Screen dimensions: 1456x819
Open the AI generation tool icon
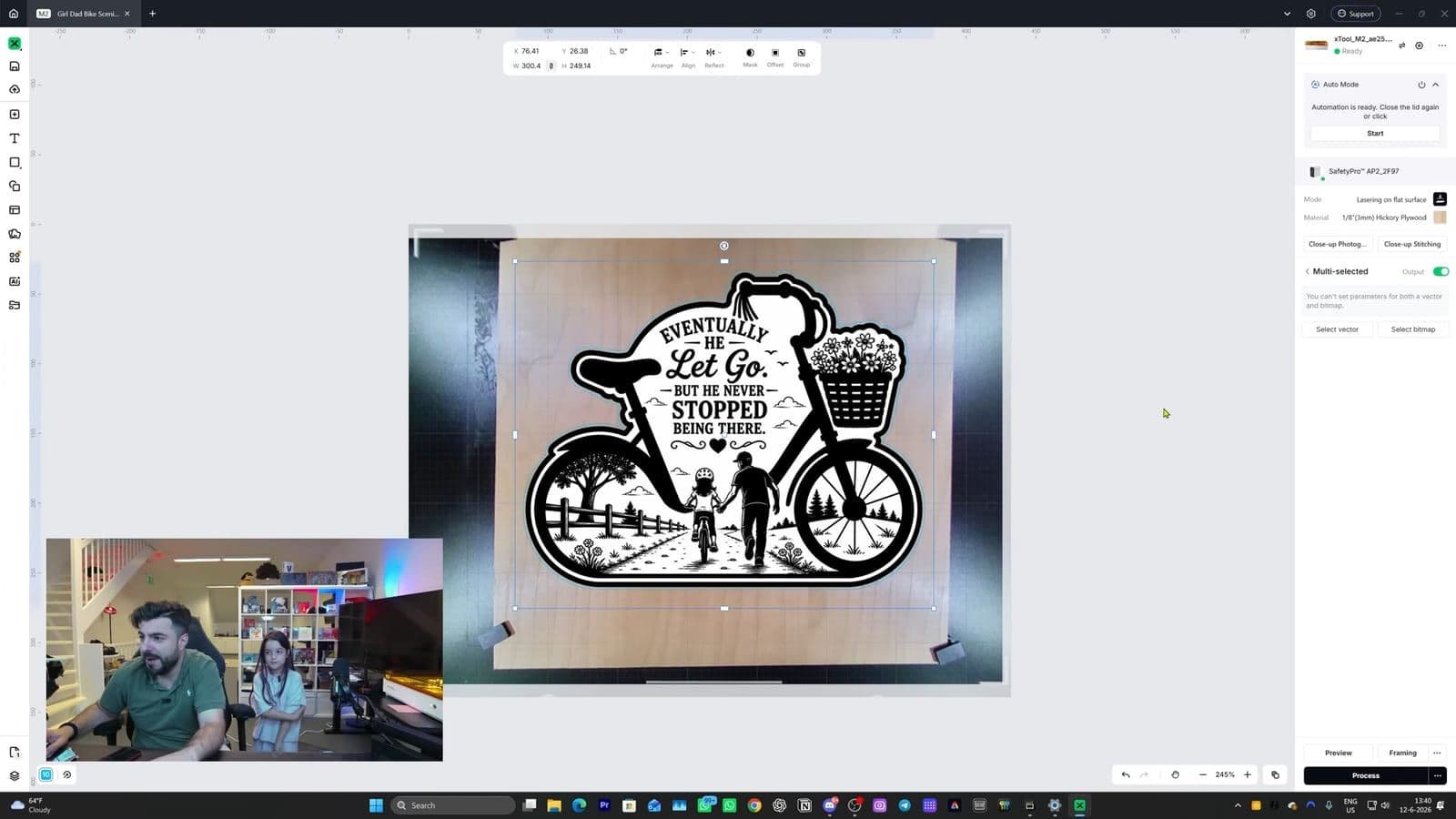(x=15, y=281)
